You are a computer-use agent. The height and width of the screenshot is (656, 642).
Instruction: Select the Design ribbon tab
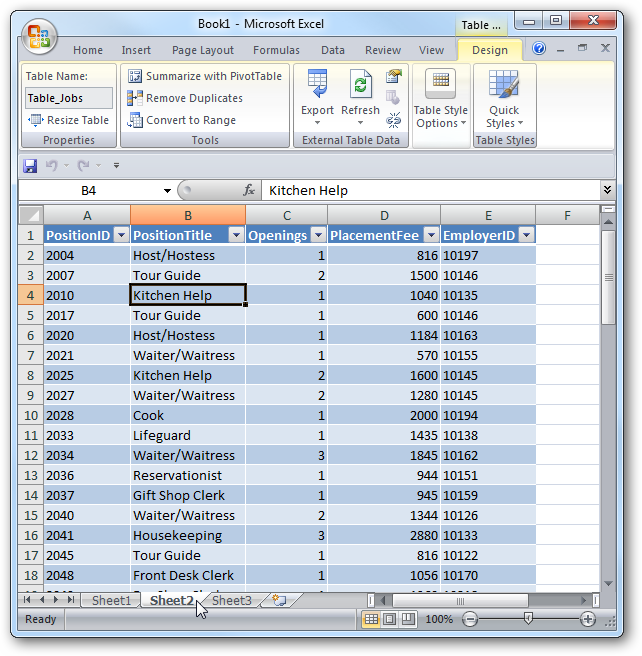point(490,50)
